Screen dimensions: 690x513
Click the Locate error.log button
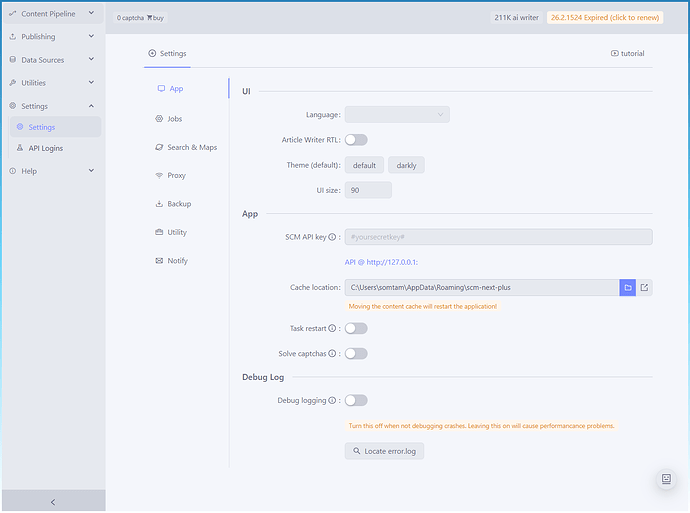click(385, 451)
